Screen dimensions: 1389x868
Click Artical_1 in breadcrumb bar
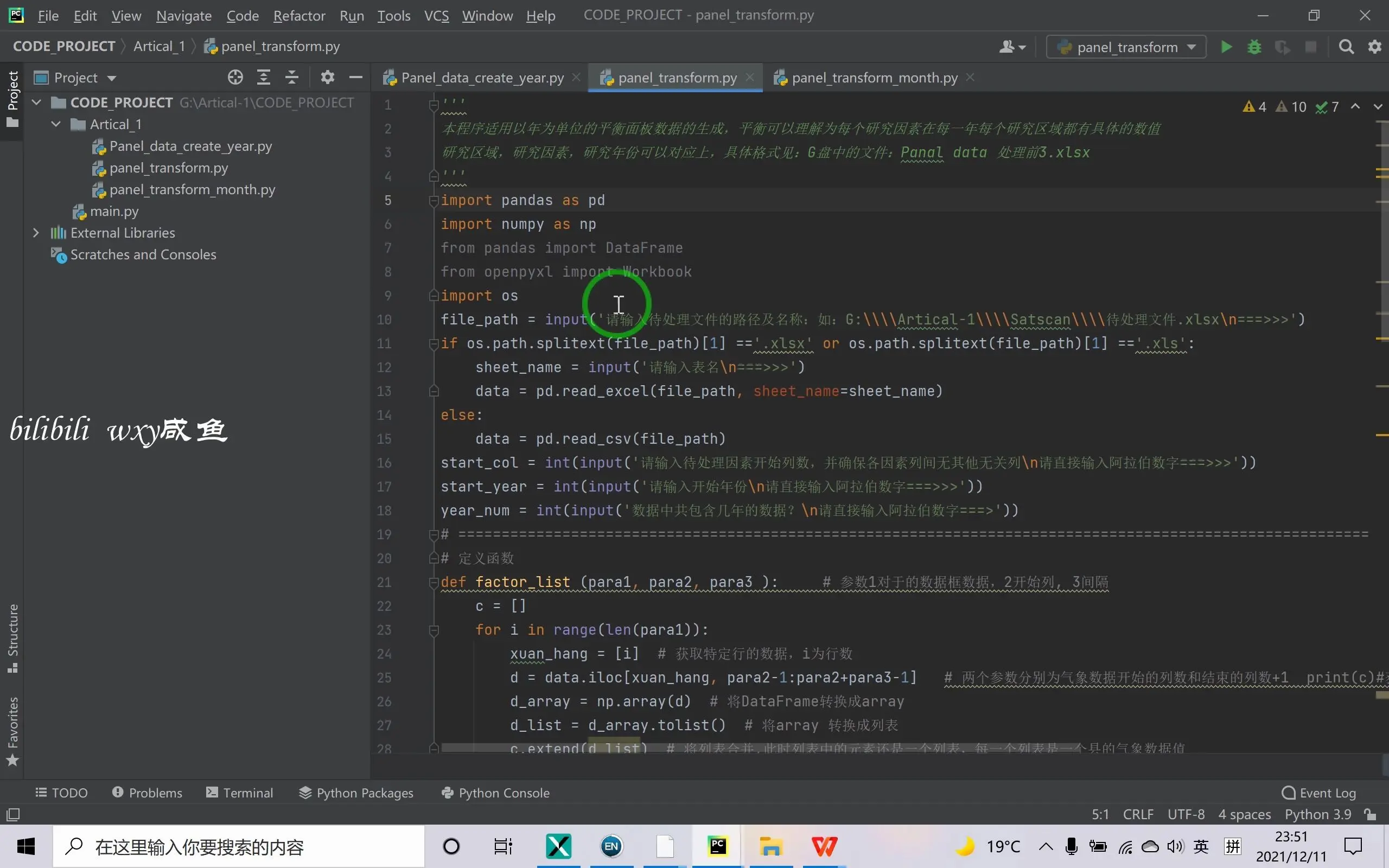(x=159, y=47)
